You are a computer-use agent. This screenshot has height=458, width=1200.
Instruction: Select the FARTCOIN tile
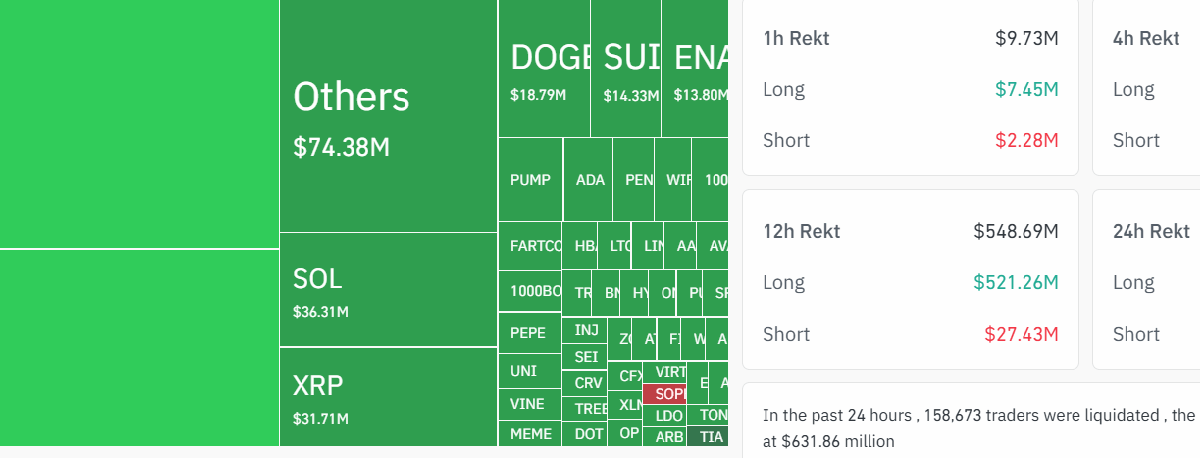(529, 246)
